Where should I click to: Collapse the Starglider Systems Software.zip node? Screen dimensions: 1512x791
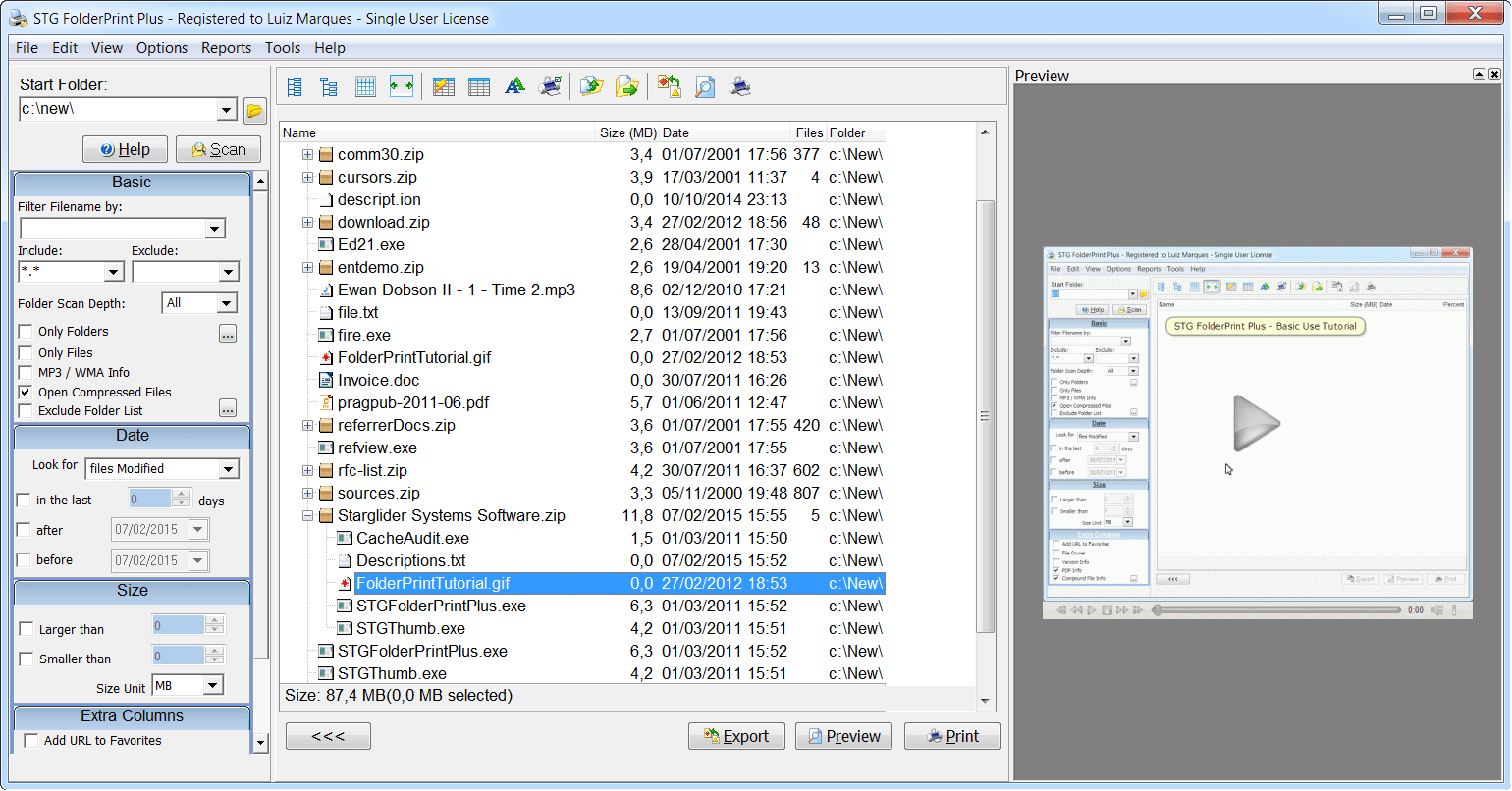tap(307, 516)
